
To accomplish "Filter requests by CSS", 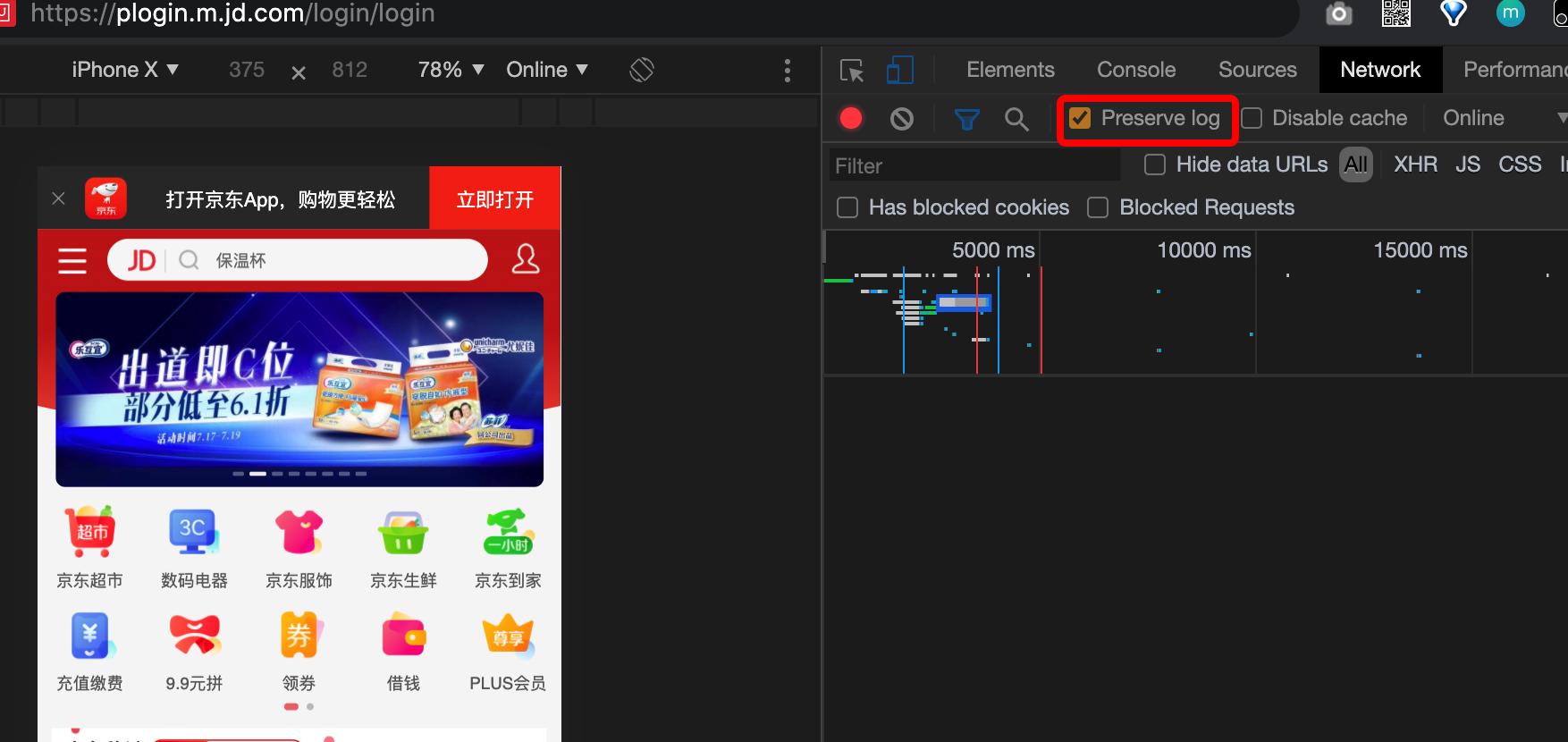I will pyautogui.click(x=1520, y=164).
